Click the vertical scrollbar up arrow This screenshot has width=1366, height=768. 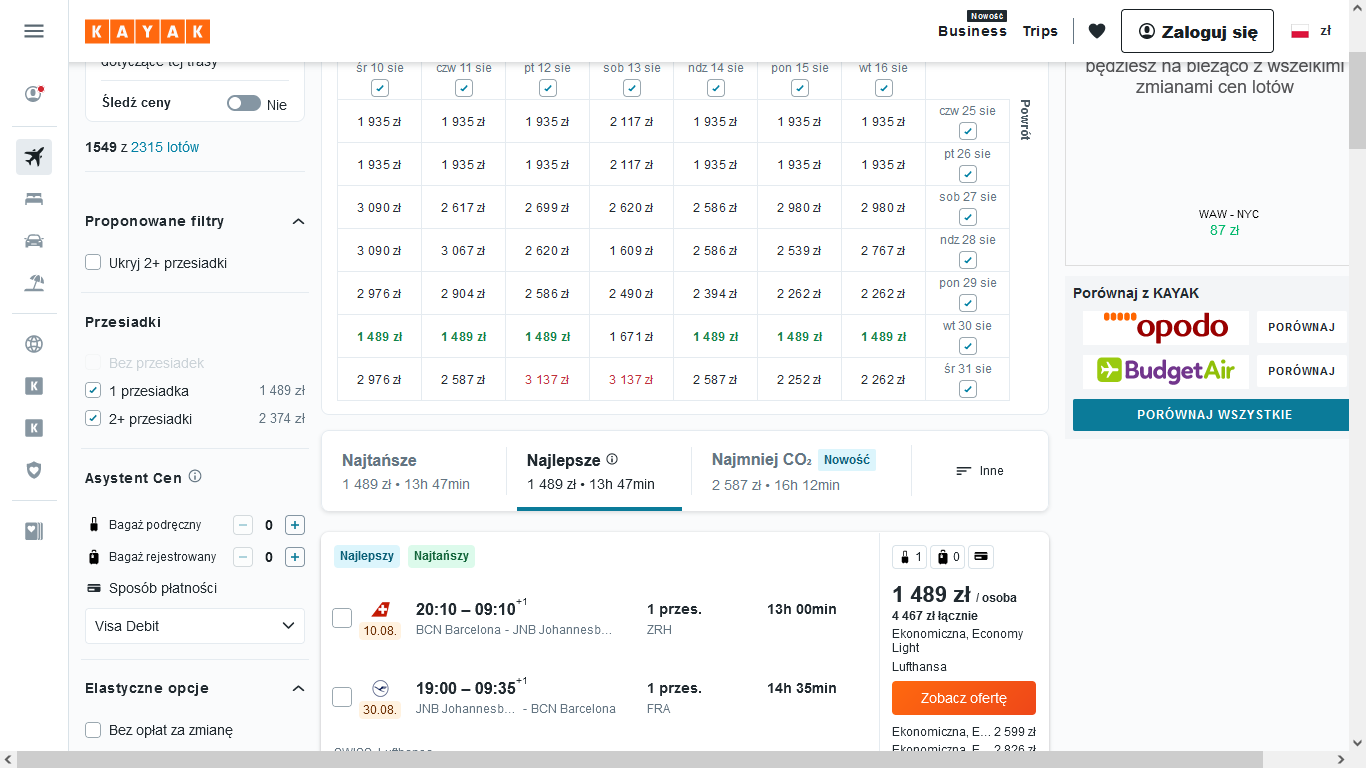pyautogui.click(x=1357, y=9)
